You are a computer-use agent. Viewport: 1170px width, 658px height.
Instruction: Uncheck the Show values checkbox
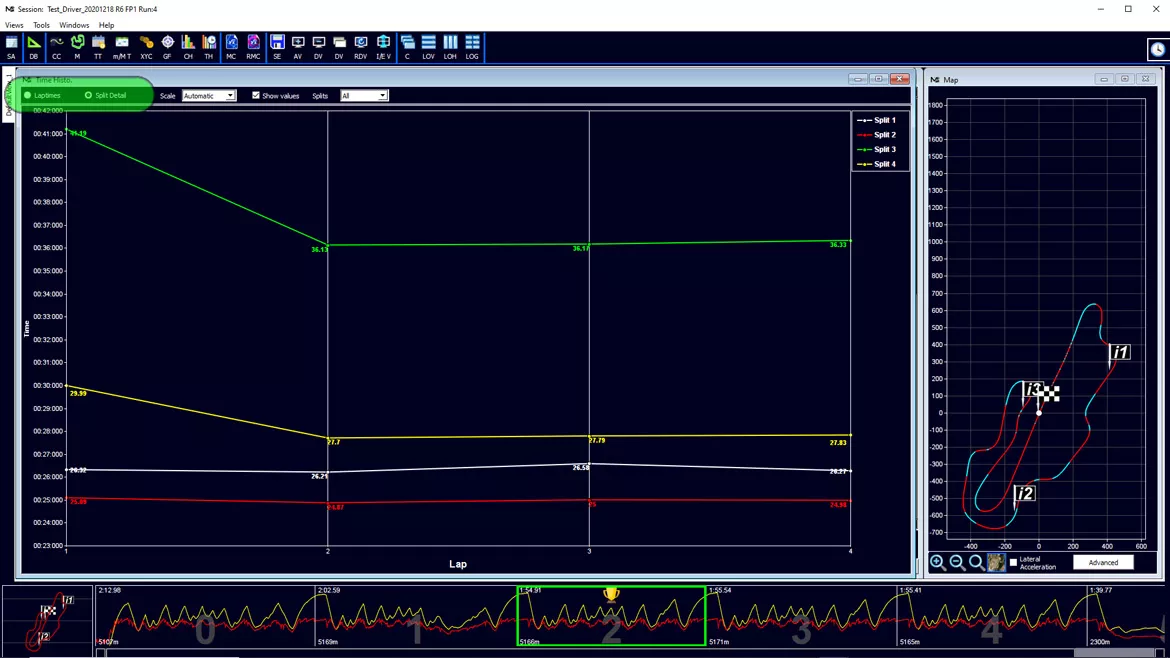(256, 95)
